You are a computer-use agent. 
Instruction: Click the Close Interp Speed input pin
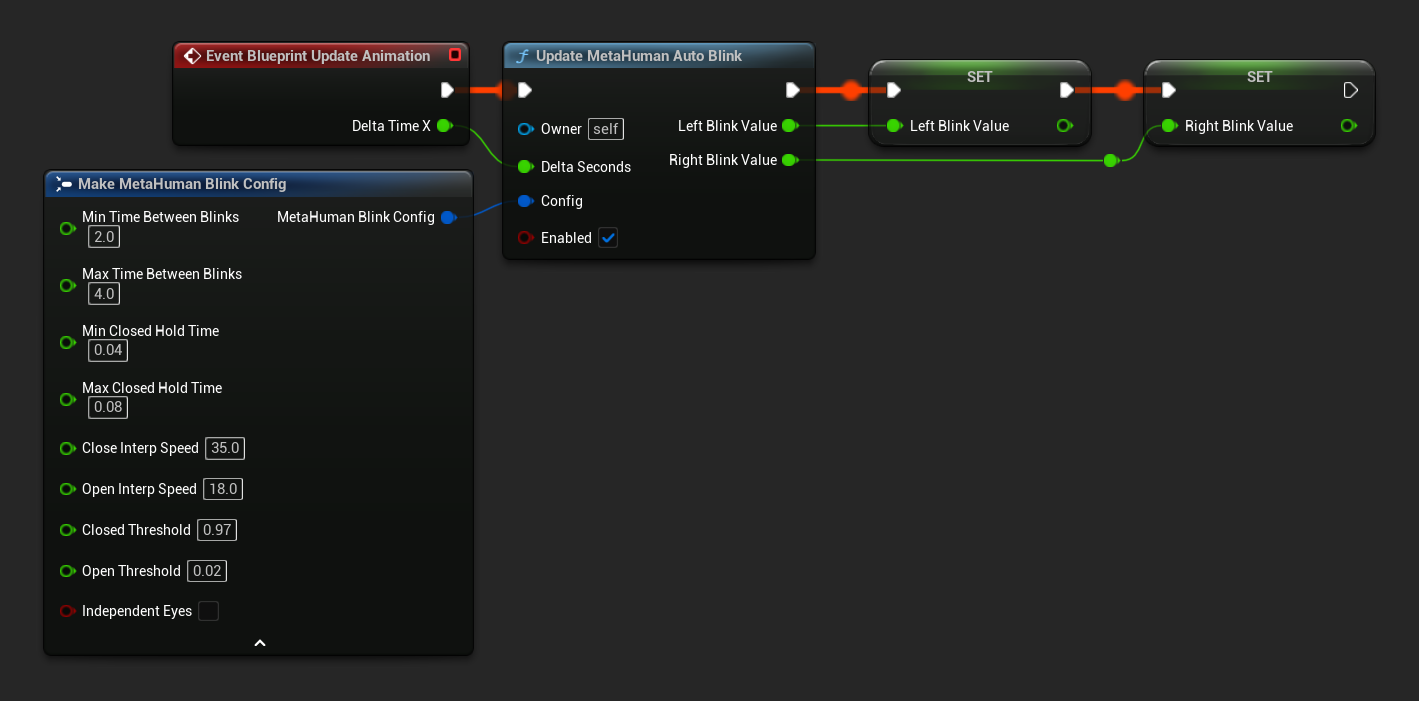pos(67,448)
